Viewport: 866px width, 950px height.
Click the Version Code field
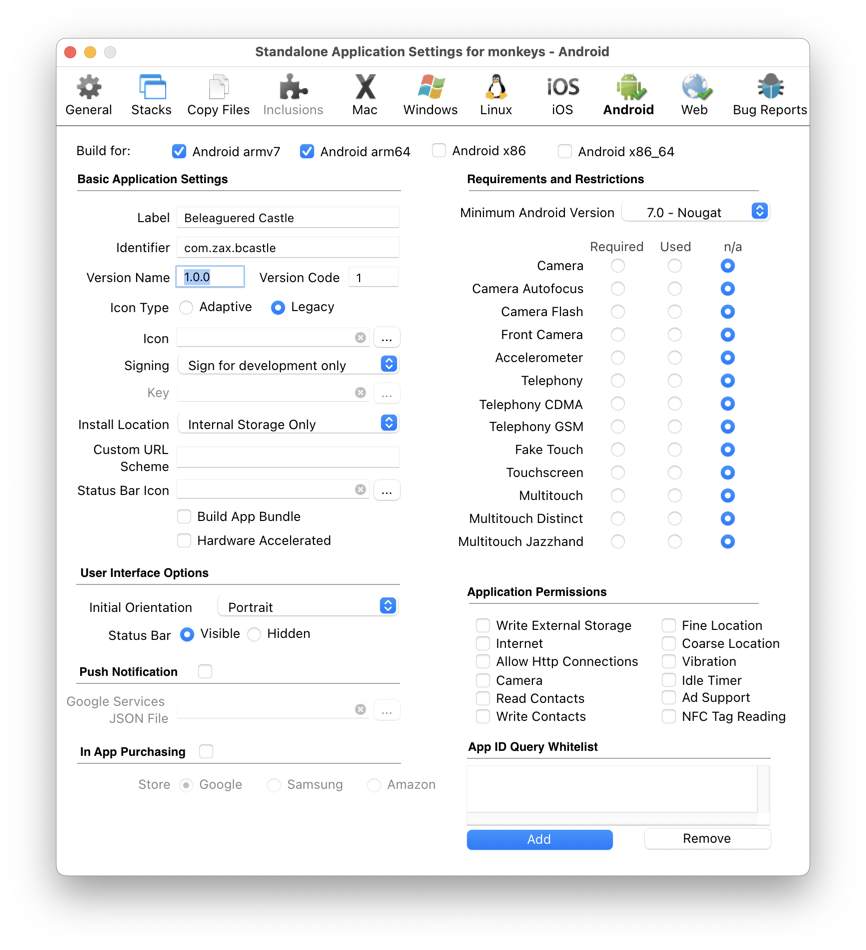tap(373, 277)
